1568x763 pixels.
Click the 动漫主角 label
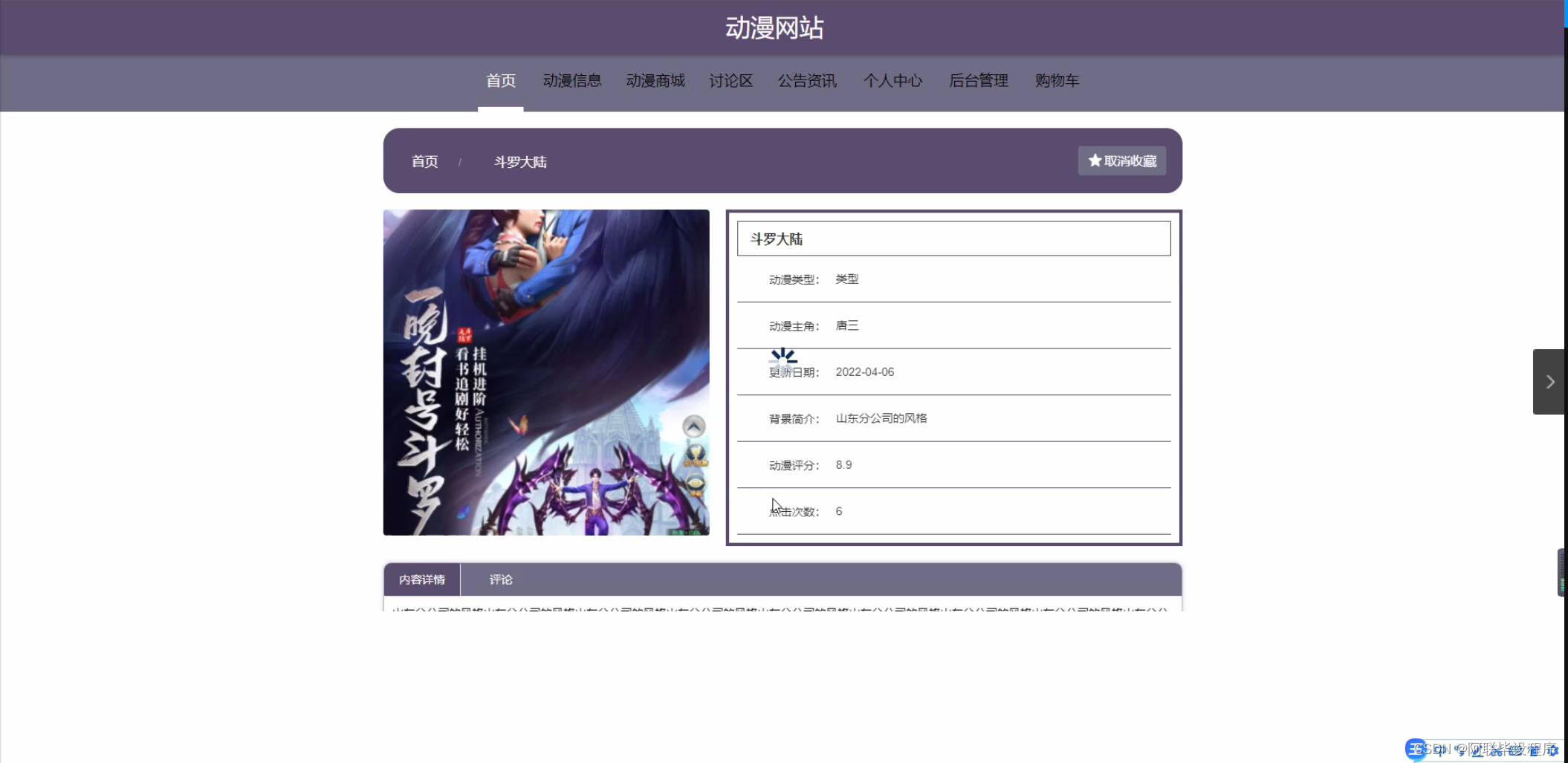pyautogui.click(x=794, y=326)
